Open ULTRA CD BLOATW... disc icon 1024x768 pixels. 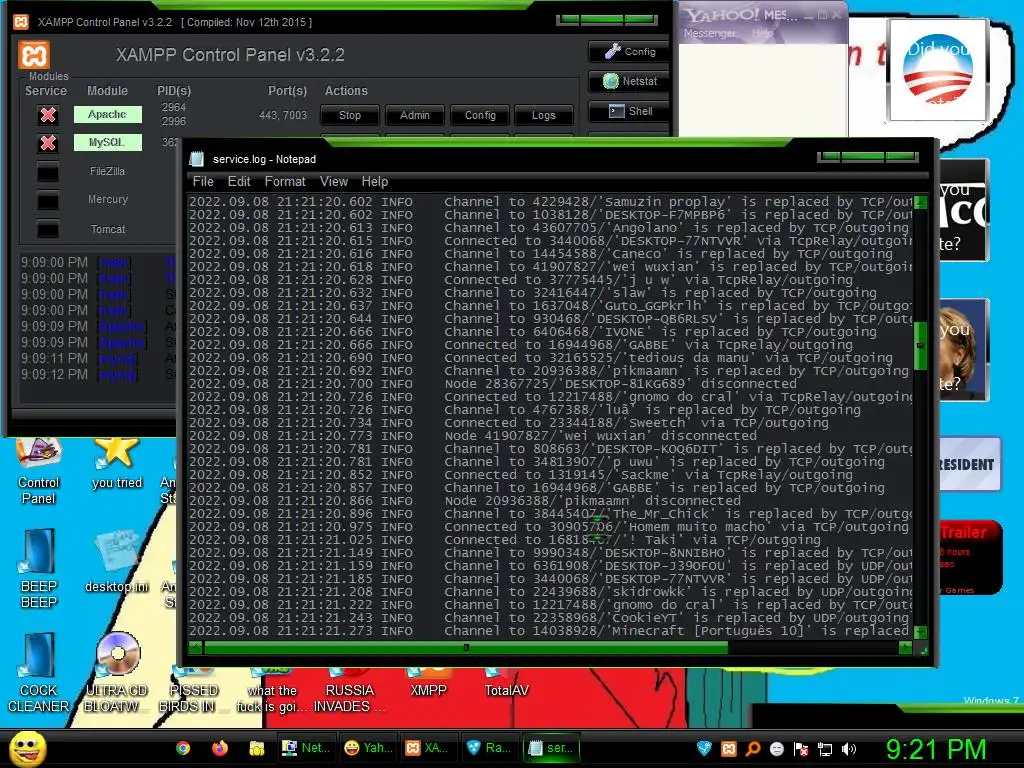point(117,673)
